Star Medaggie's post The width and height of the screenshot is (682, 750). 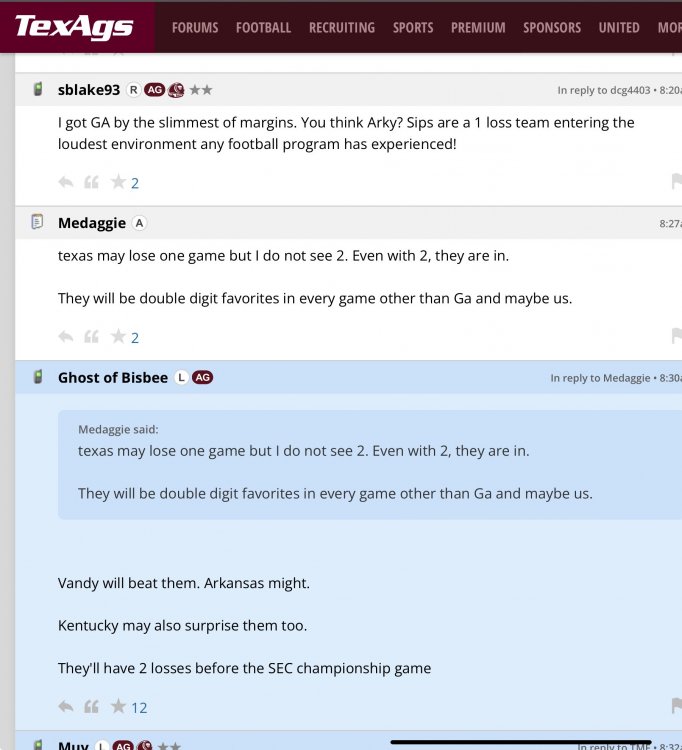click(118, 337)
